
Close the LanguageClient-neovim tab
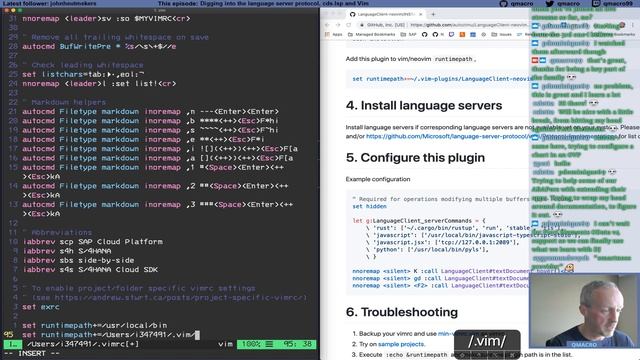(421, 14)
